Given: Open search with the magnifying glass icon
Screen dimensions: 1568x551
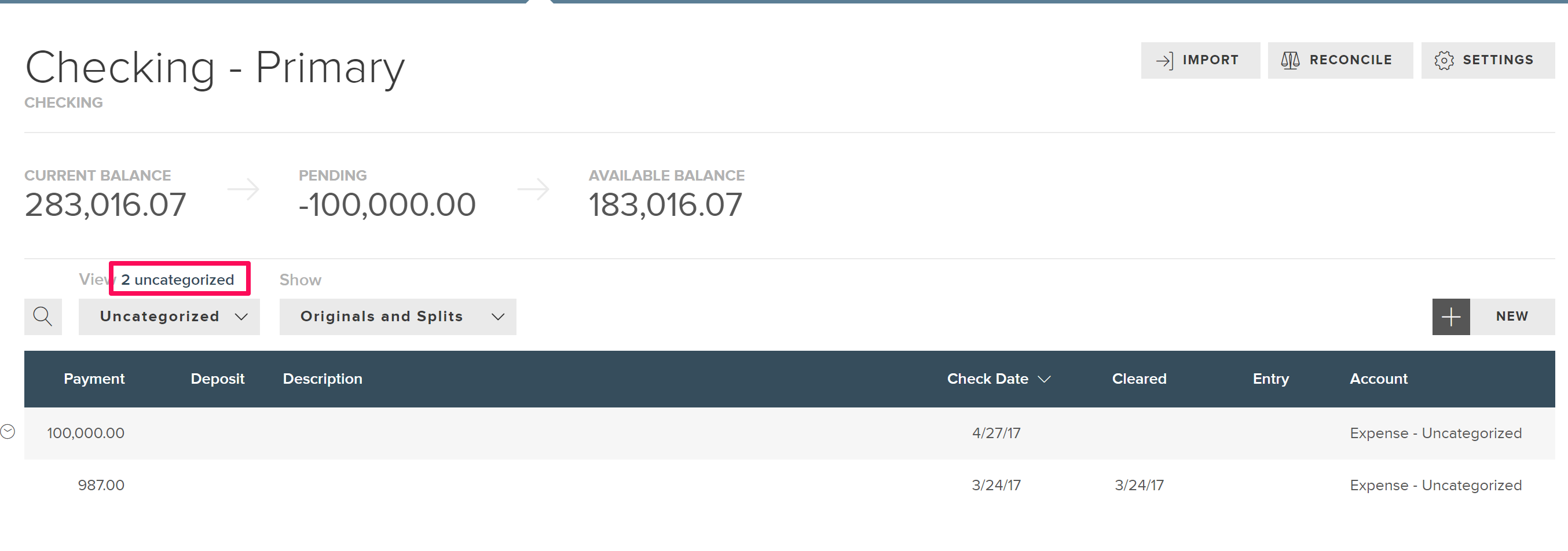Looking at the screenshot, I should click(x=43, y=316).
